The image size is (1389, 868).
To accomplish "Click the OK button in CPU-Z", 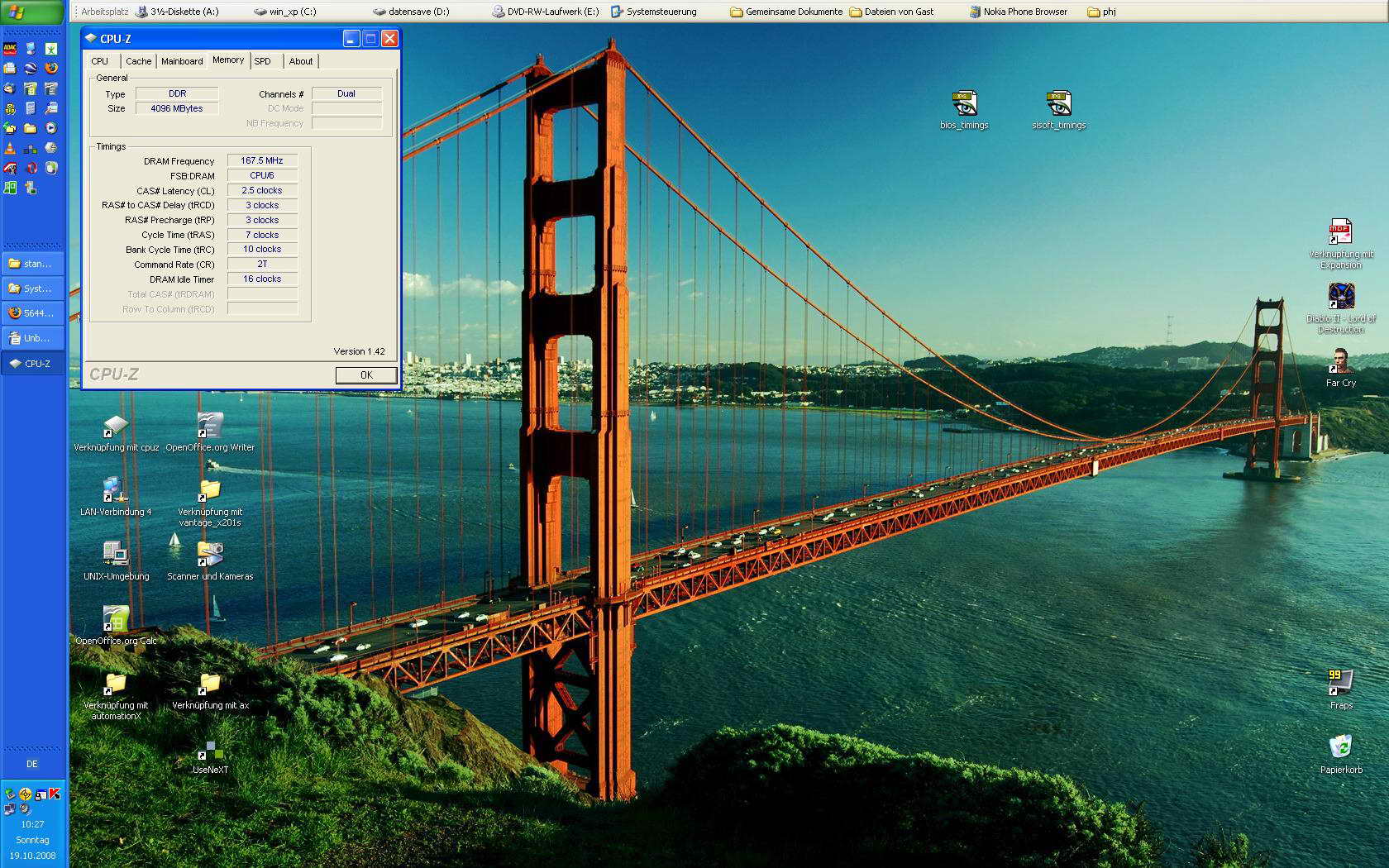I will 366,374.
